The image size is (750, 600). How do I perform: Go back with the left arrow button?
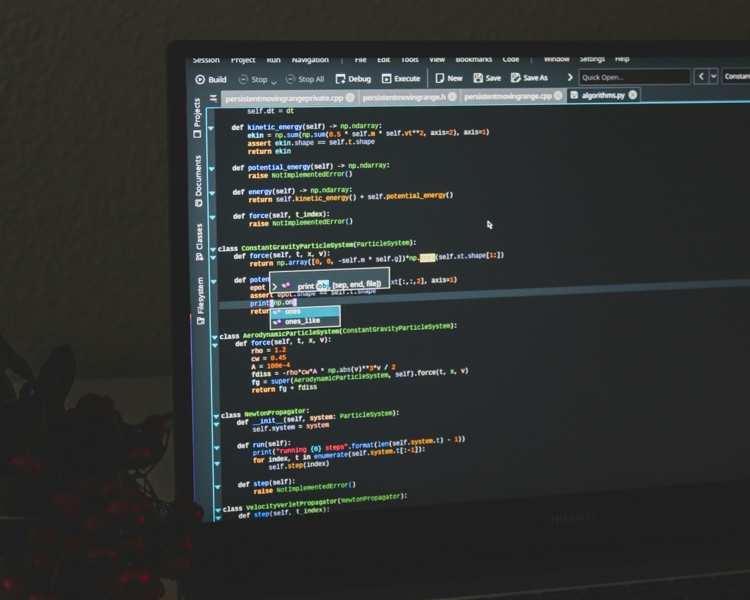[701, 77]
